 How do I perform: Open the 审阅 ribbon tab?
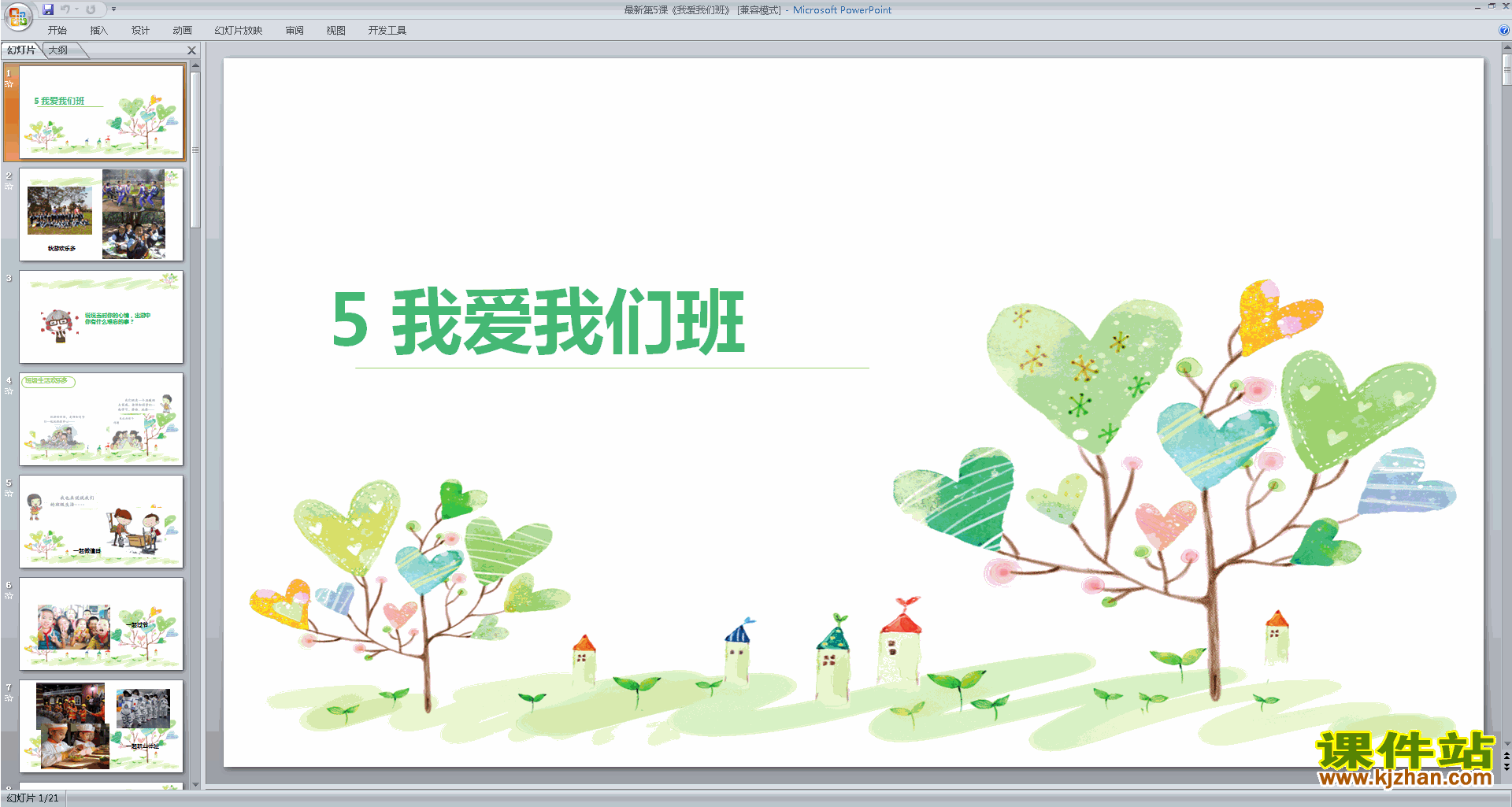click(x=295, y=31)
